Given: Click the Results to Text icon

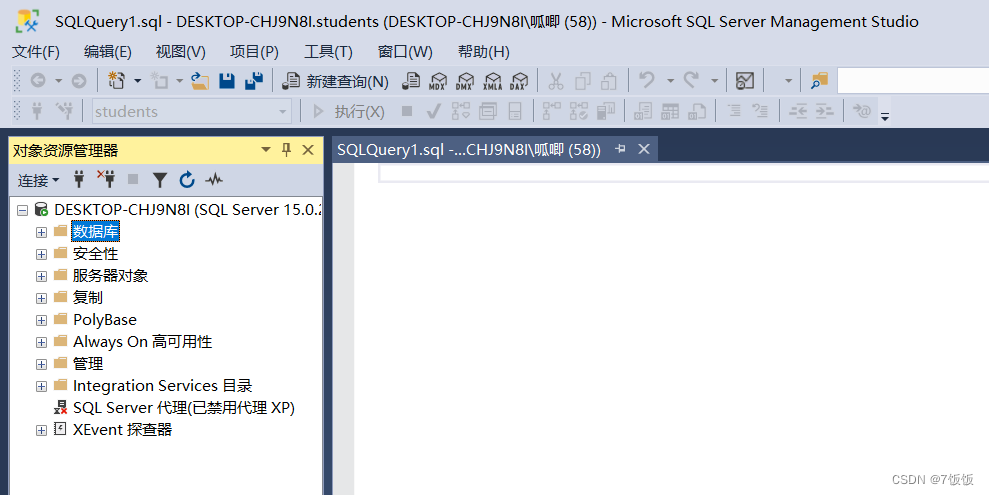Looking at the screenshot, I should click(643, 112).
